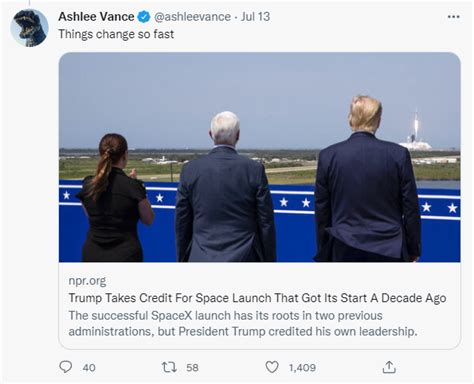Click the 40 replies count
474x384 pixels.
click(x=89, y=368)
